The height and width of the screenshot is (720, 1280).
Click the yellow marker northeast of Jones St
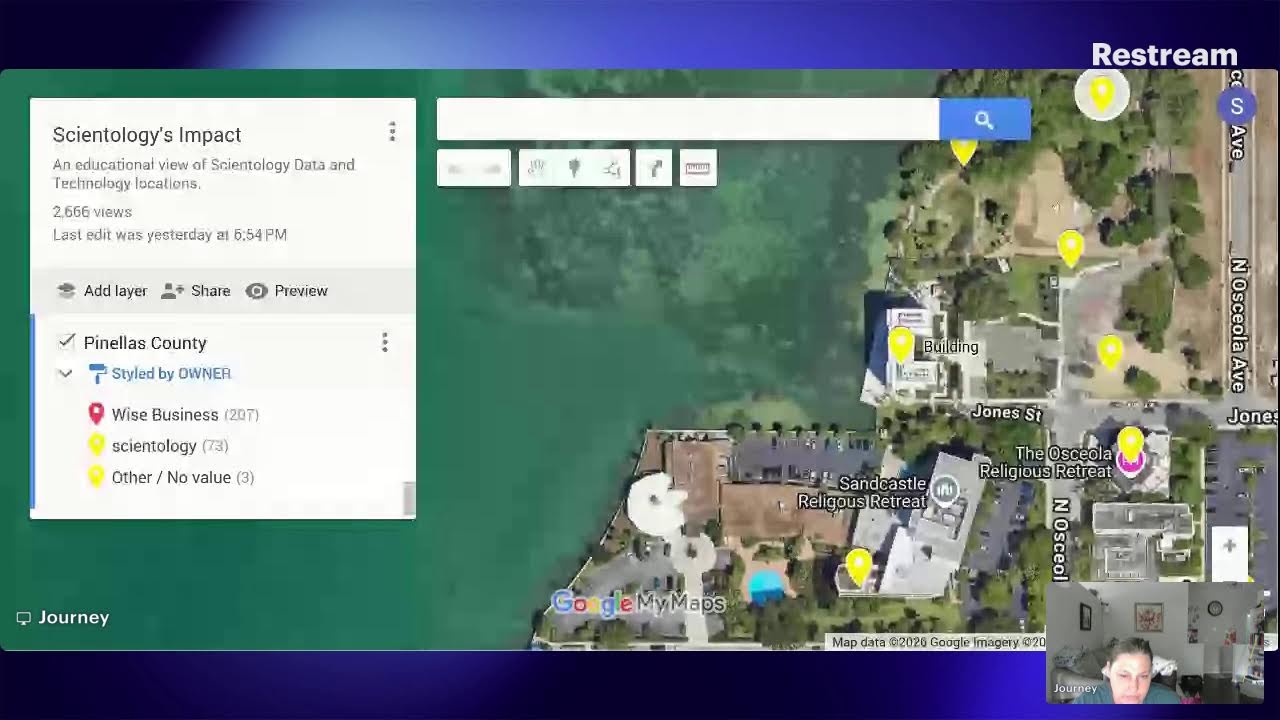pyautogui.click(x=1110, y=352)
